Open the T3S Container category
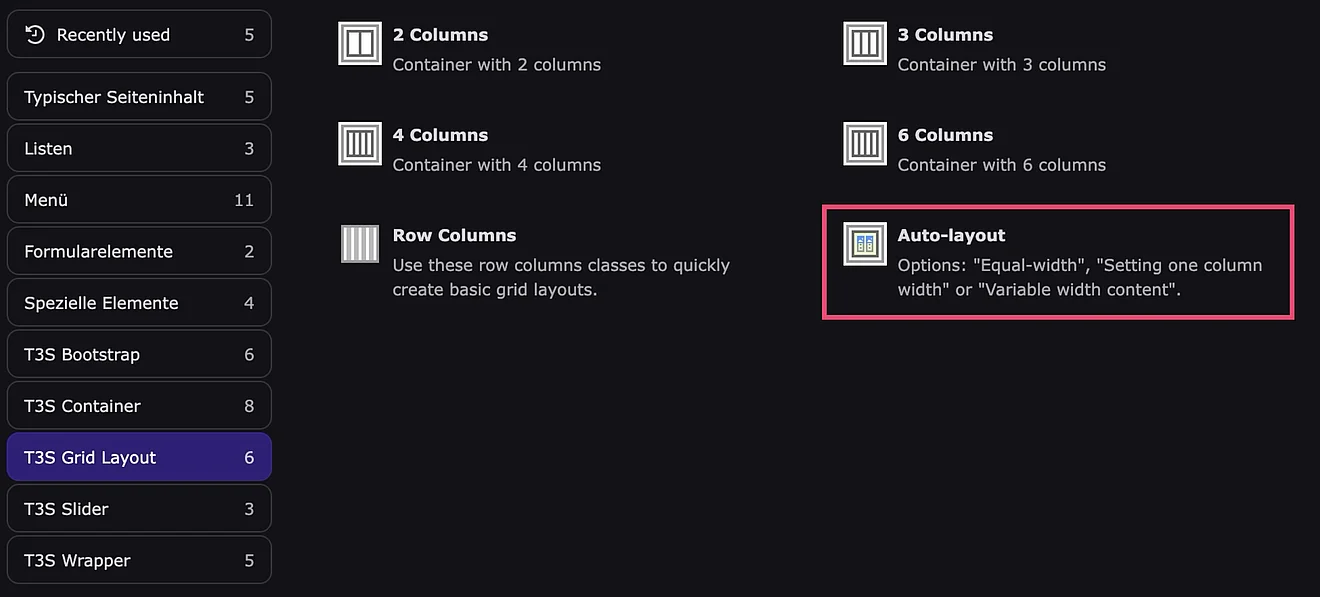This screenshot has width=1320, height=597. coord(139,406)
